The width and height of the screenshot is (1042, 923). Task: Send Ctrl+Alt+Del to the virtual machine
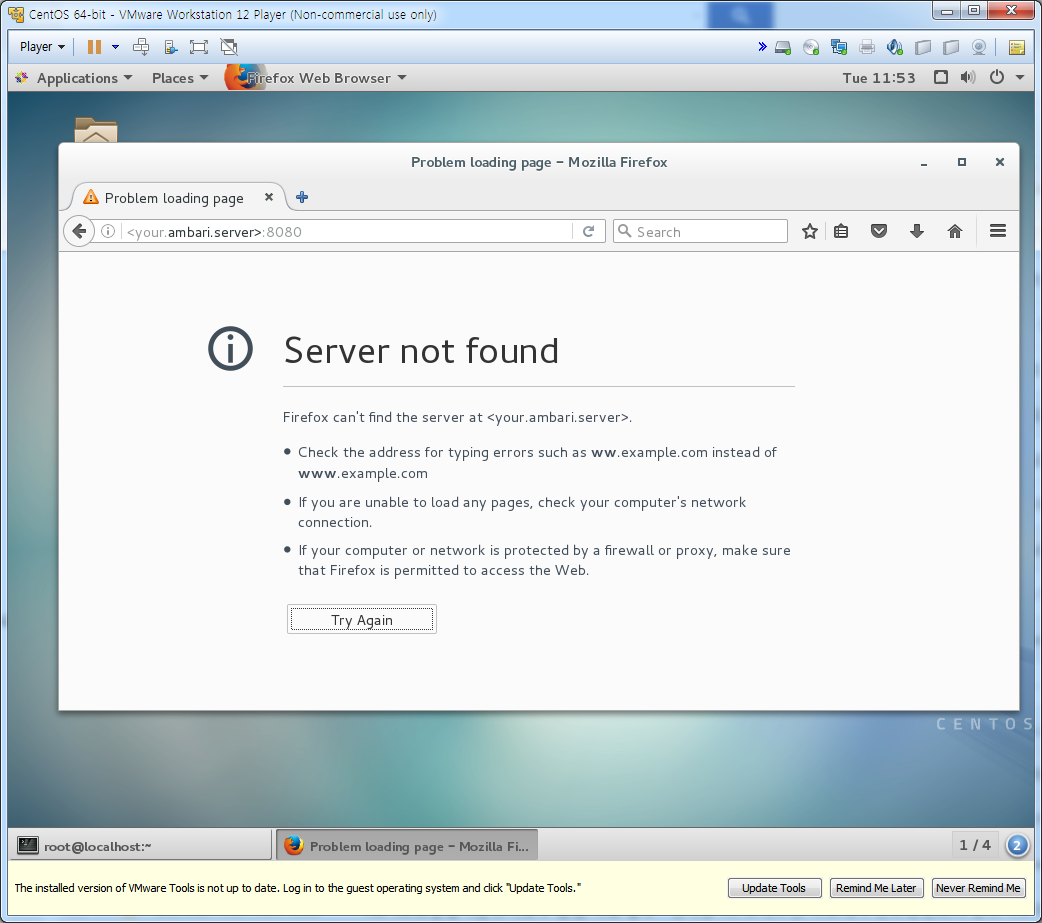(140, 47)
